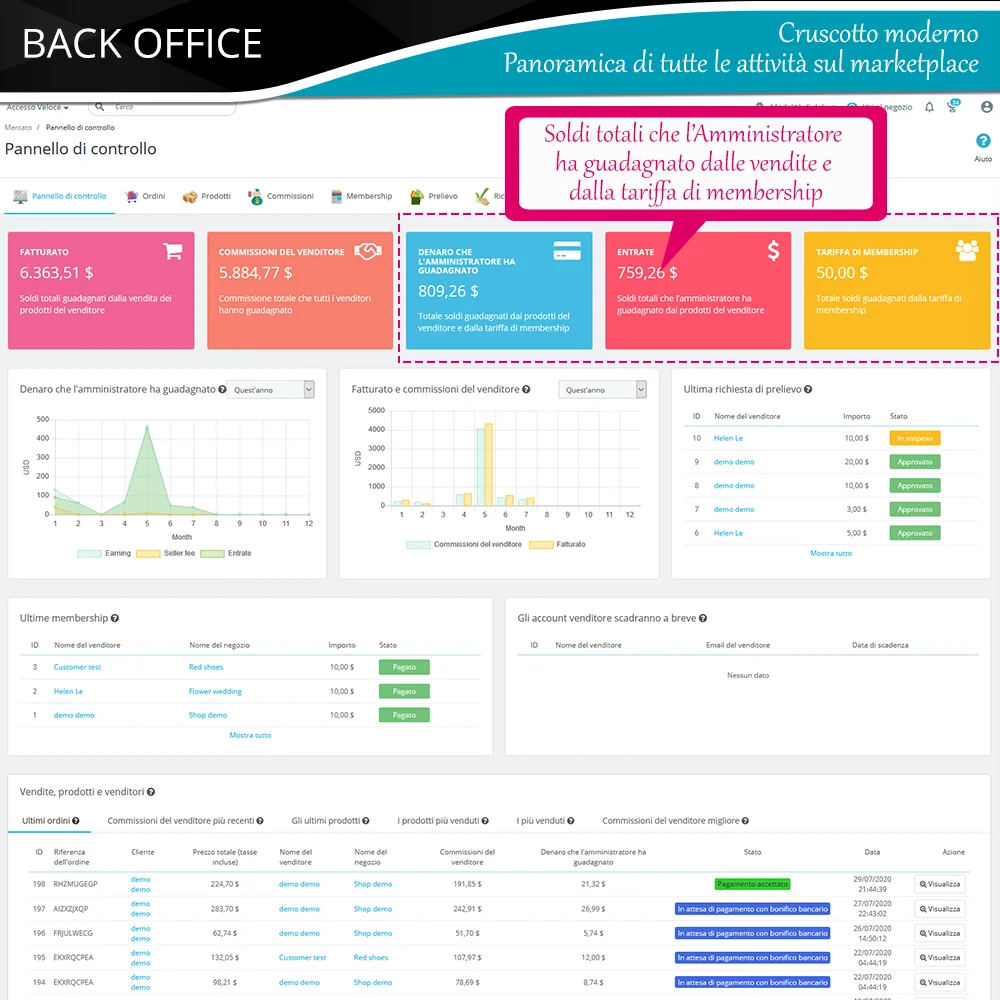Click the user profile avatar icon

pos(987,107)
